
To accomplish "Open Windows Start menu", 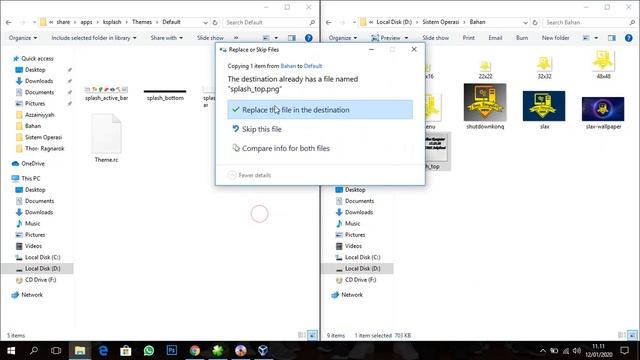I will (x=11, y=351).
